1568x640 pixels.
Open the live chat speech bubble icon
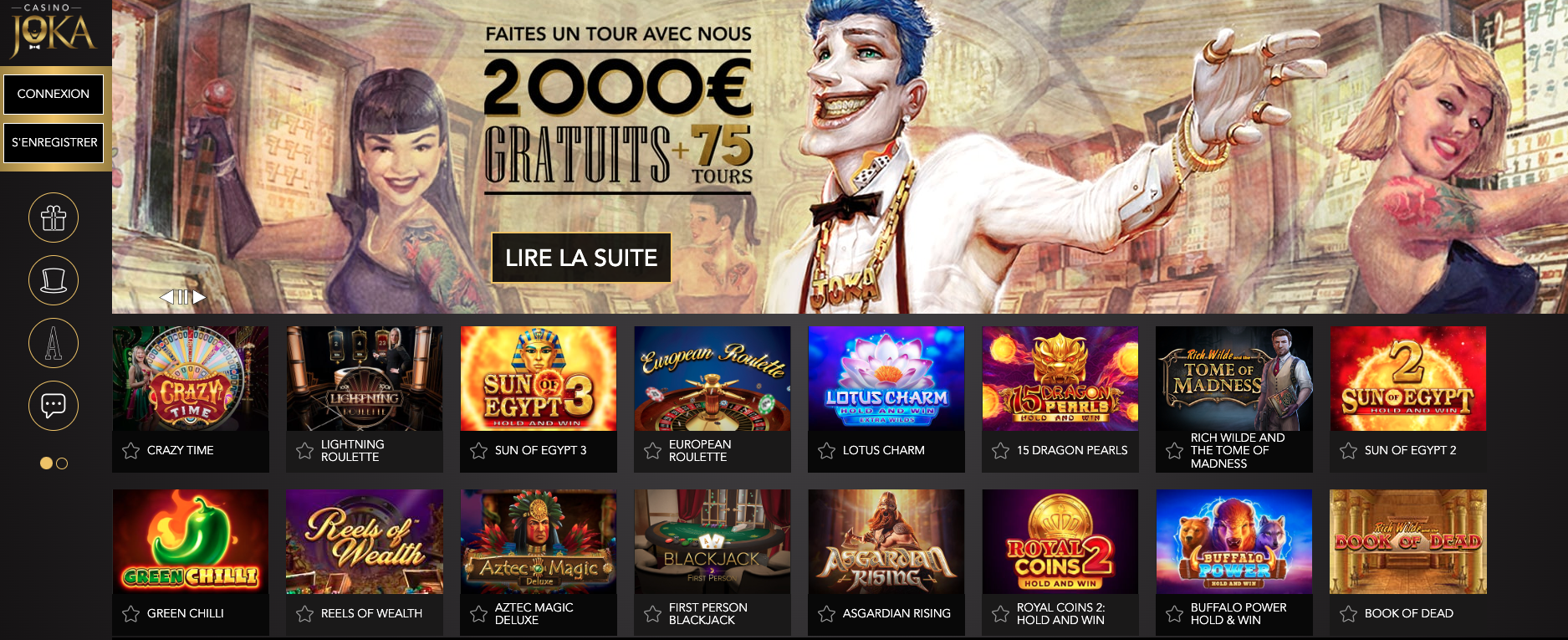54,406
